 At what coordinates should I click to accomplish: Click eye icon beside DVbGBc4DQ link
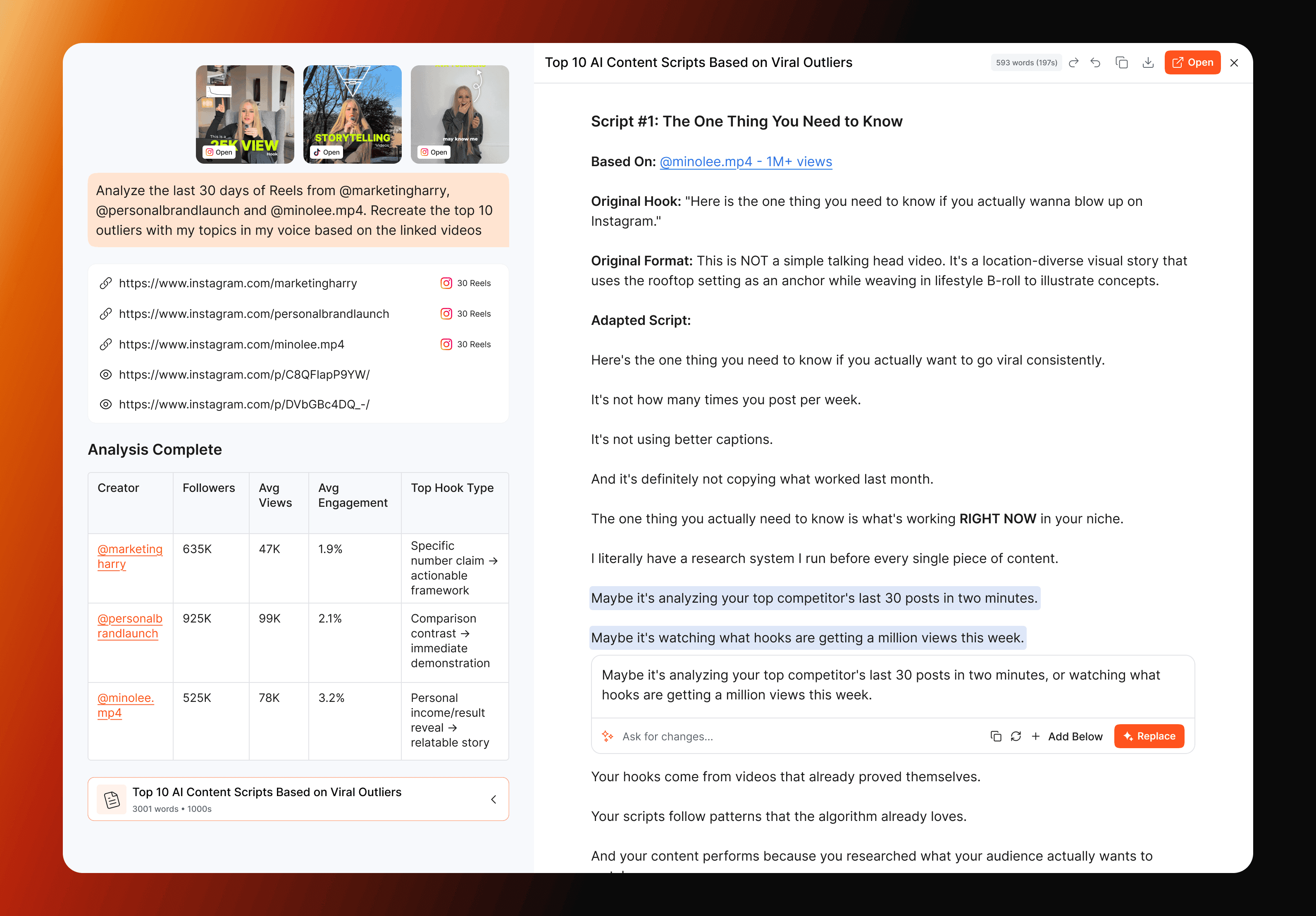pyautogui.click(x=105, y=405)
